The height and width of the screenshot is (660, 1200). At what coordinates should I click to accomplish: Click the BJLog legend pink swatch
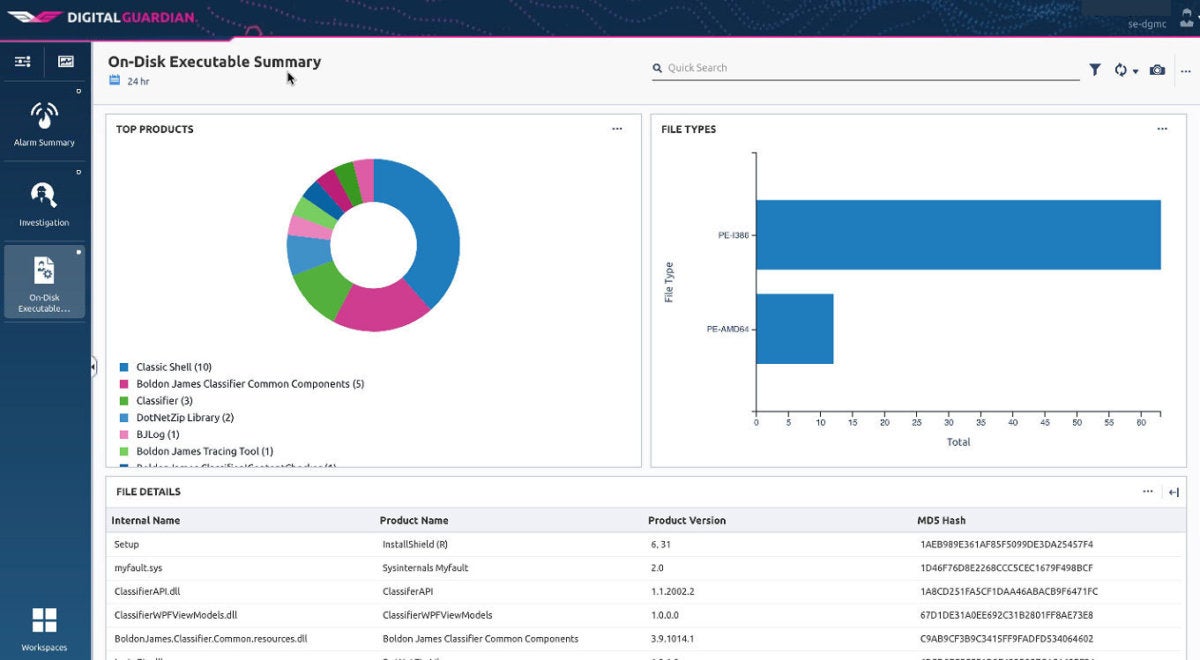(124, 435)
